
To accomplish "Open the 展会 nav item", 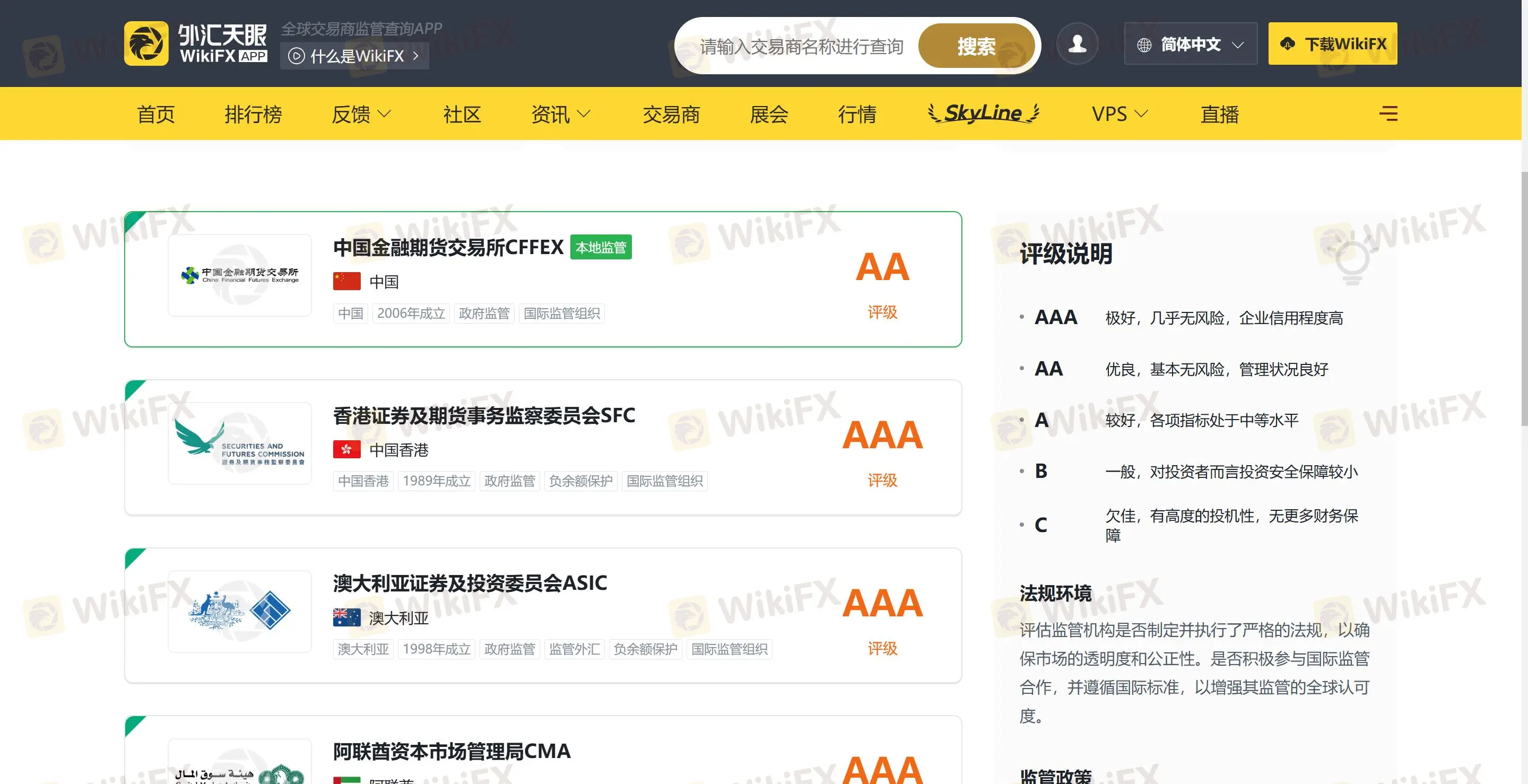I will tap(769, 114).
